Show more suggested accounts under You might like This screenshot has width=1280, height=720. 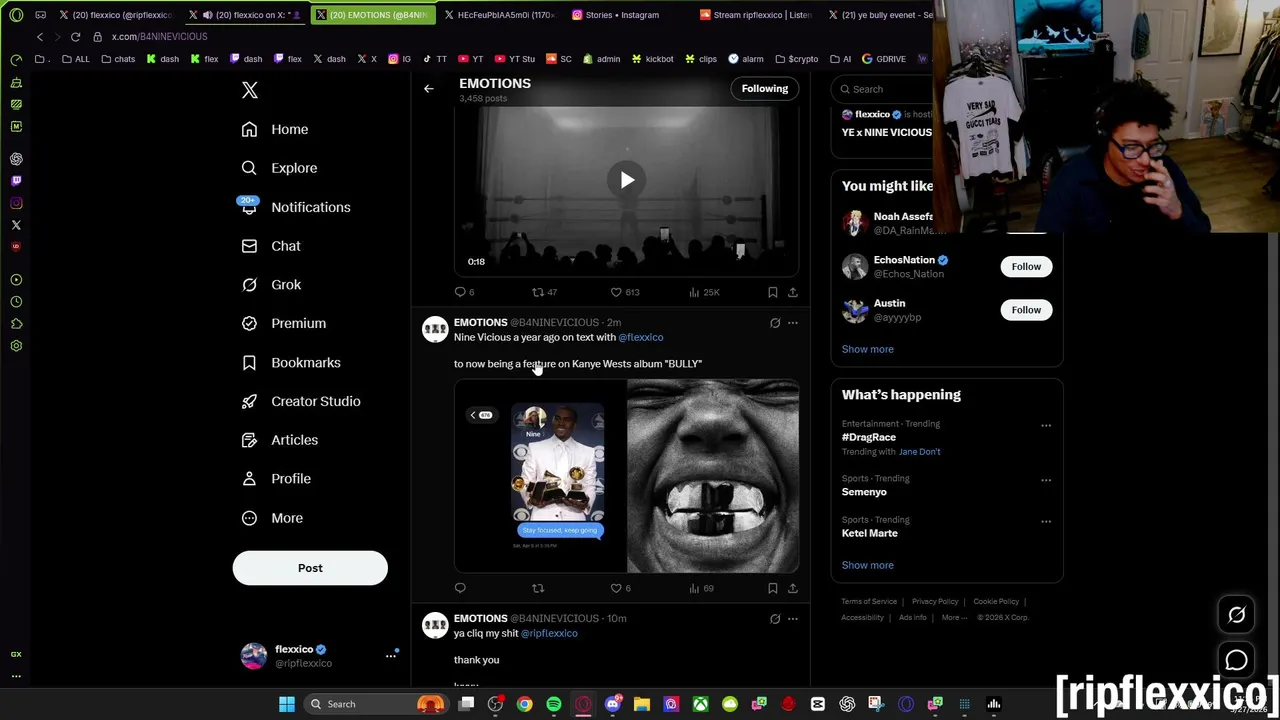pos(868,349)
